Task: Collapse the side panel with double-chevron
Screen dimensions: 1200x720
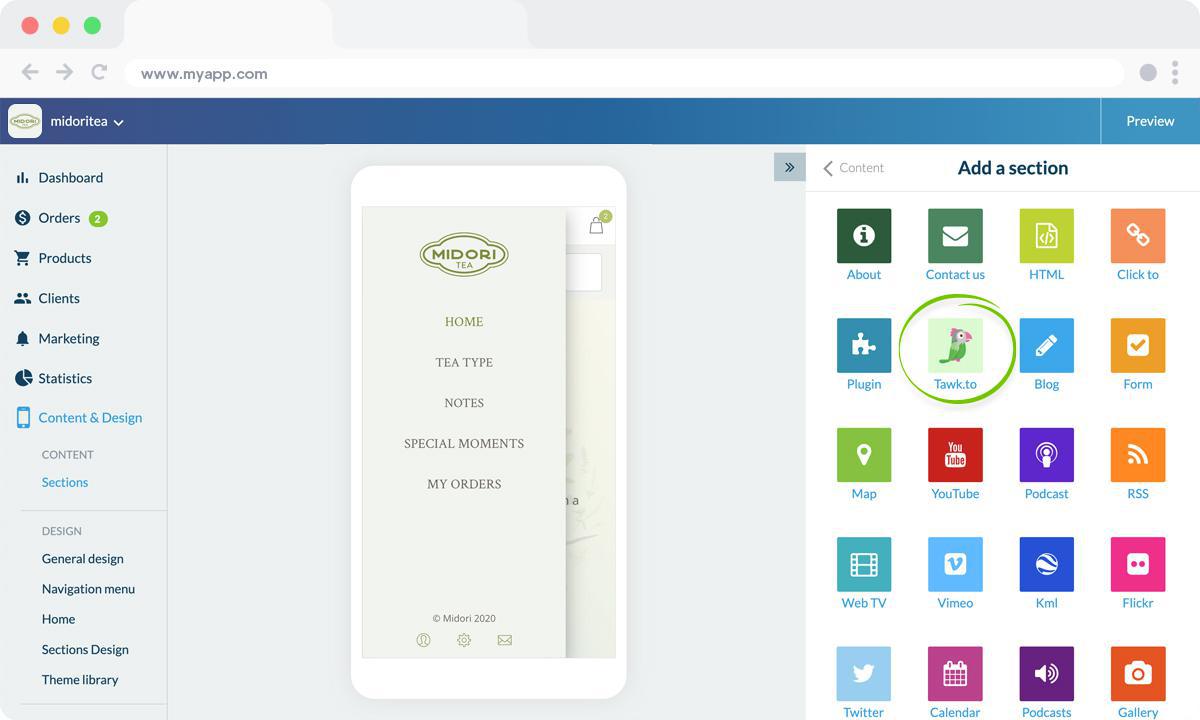Action: (789, 167)
